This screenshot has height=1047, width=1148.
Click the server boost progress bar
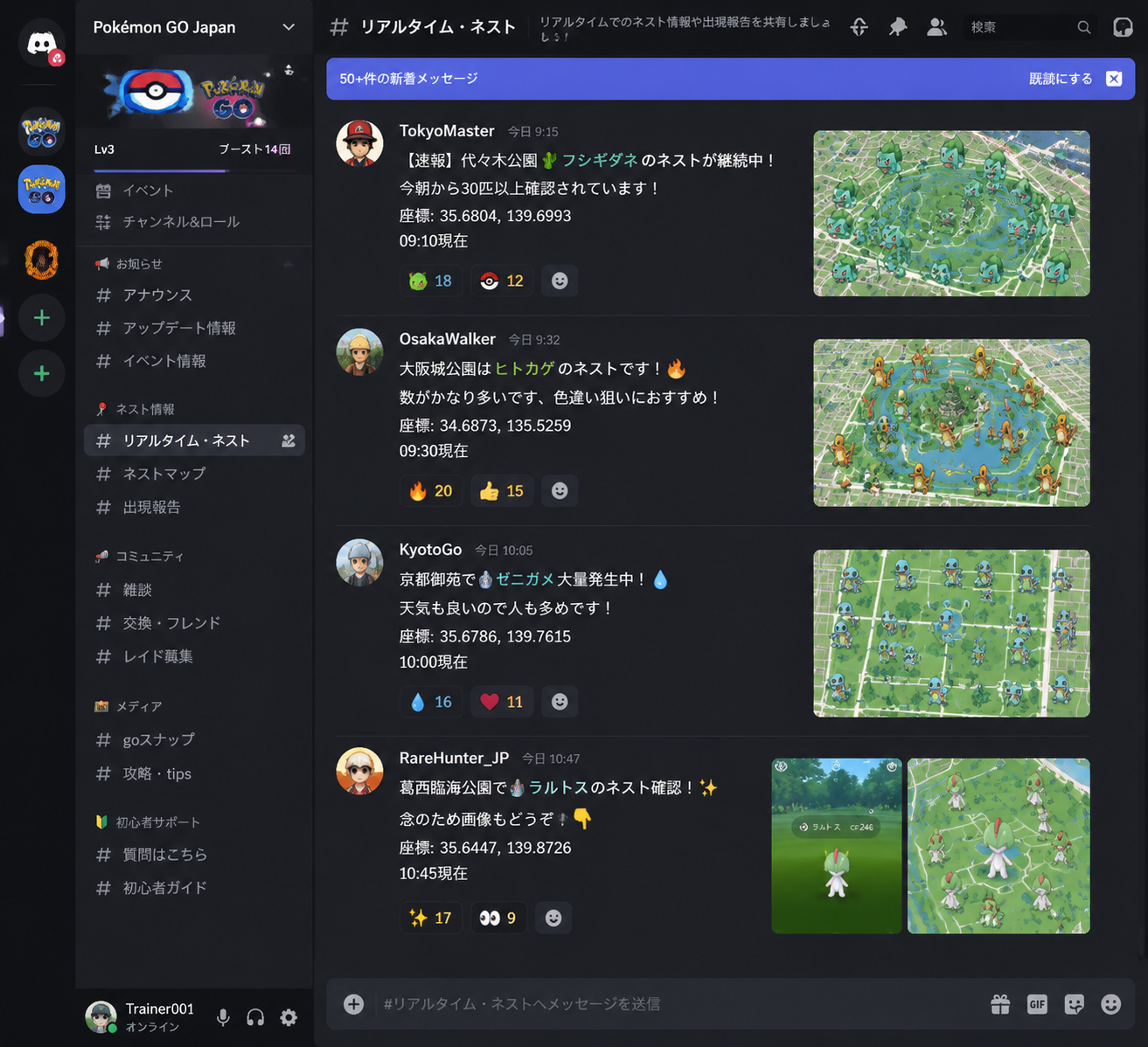tap(194, 170)
